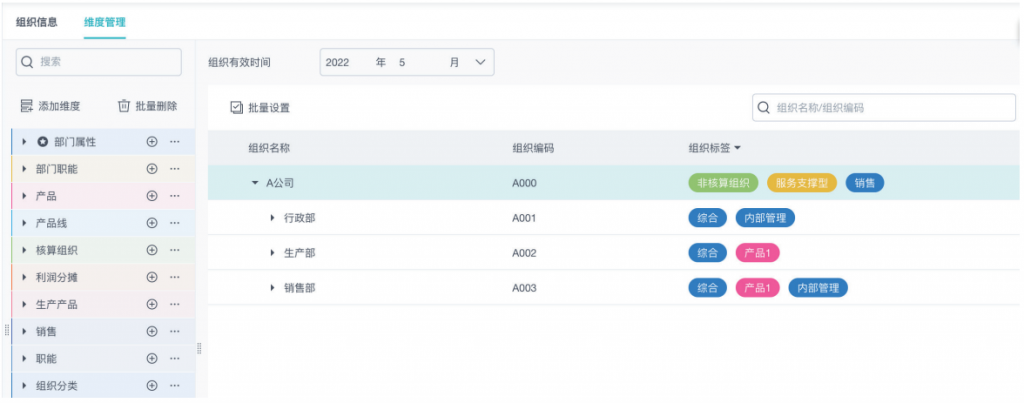Expand the 销售 dimension in the left list

[25, 331]
